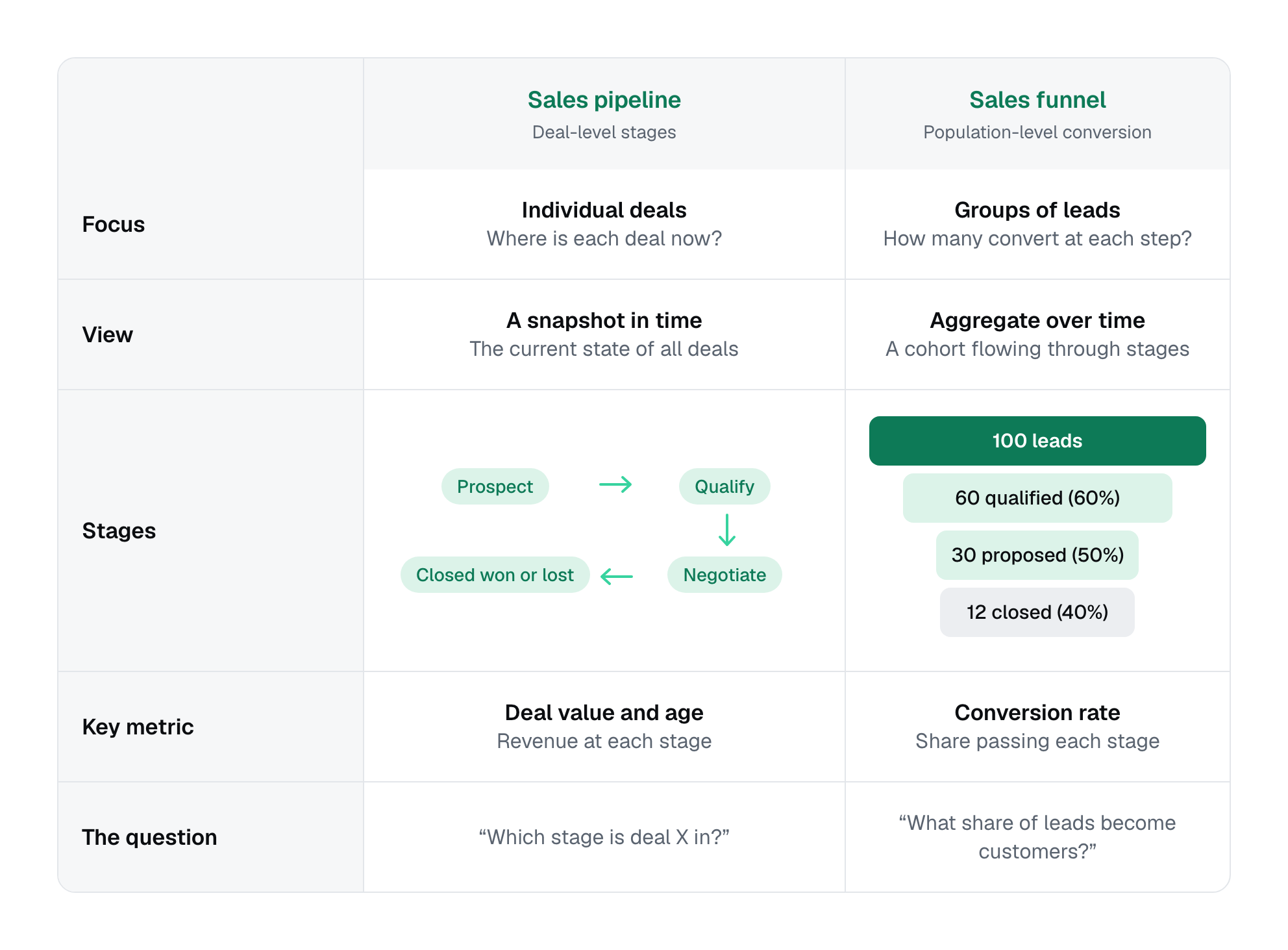This screenshot has width=1288, height=950.
Task: Click the Focus row label
Action: point(114,225)
